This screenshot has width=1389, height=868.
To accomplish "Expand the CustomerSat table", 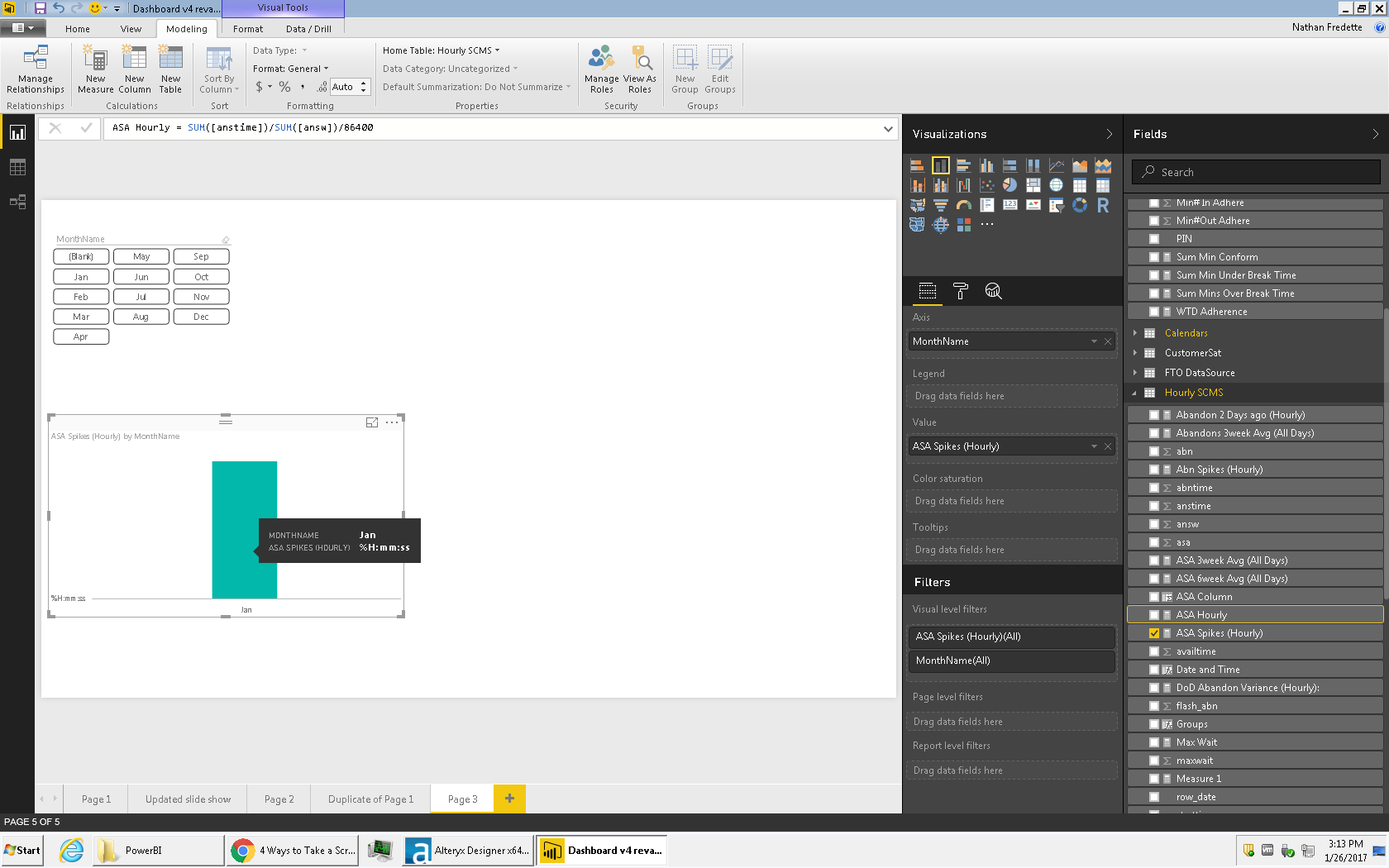I will click(x=1135, y=353).
